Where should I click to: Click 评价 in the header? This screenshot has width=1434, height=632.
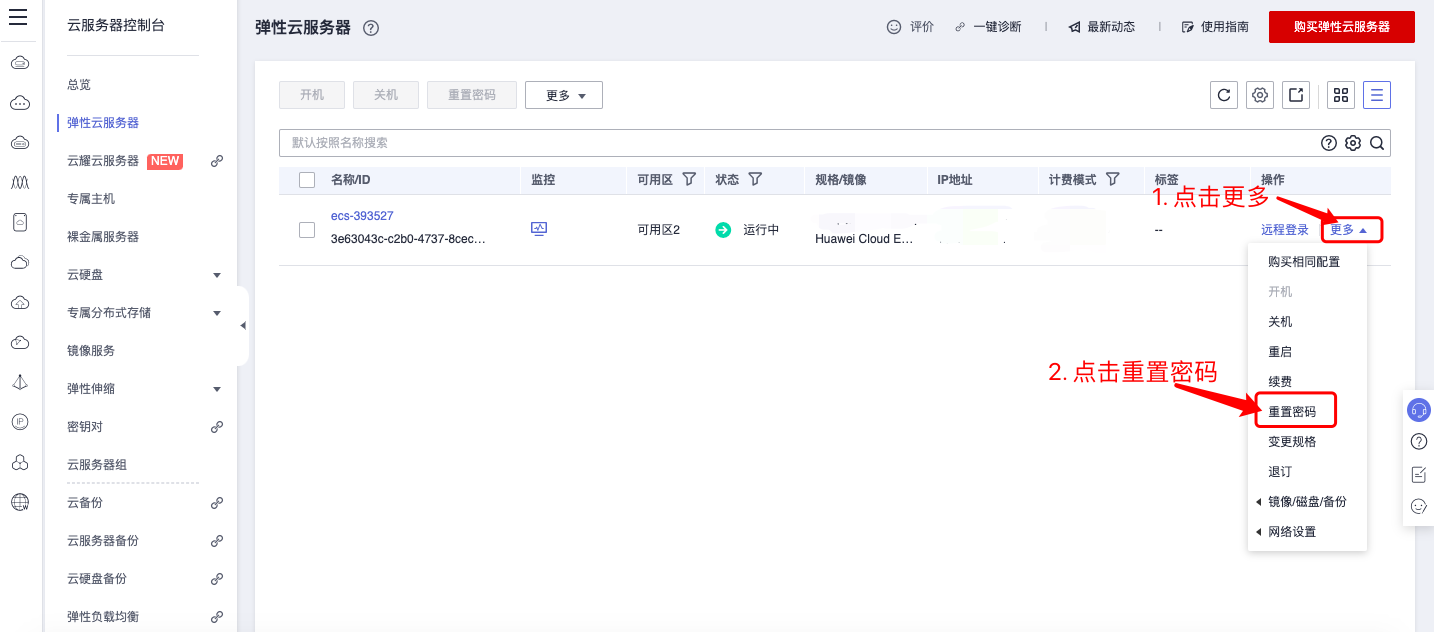pos(910,27)
